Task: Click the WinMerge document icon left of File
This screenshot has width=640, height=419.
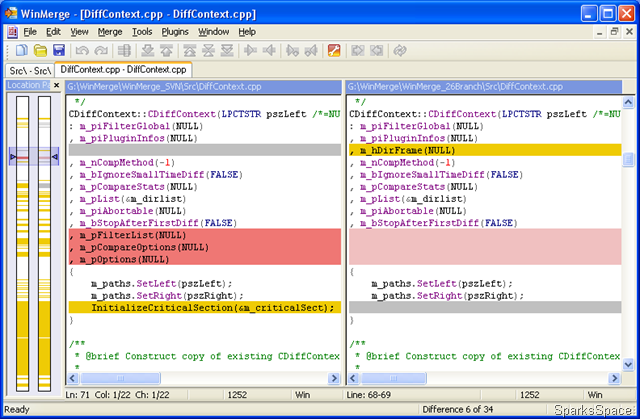Action: coord(11,32)
